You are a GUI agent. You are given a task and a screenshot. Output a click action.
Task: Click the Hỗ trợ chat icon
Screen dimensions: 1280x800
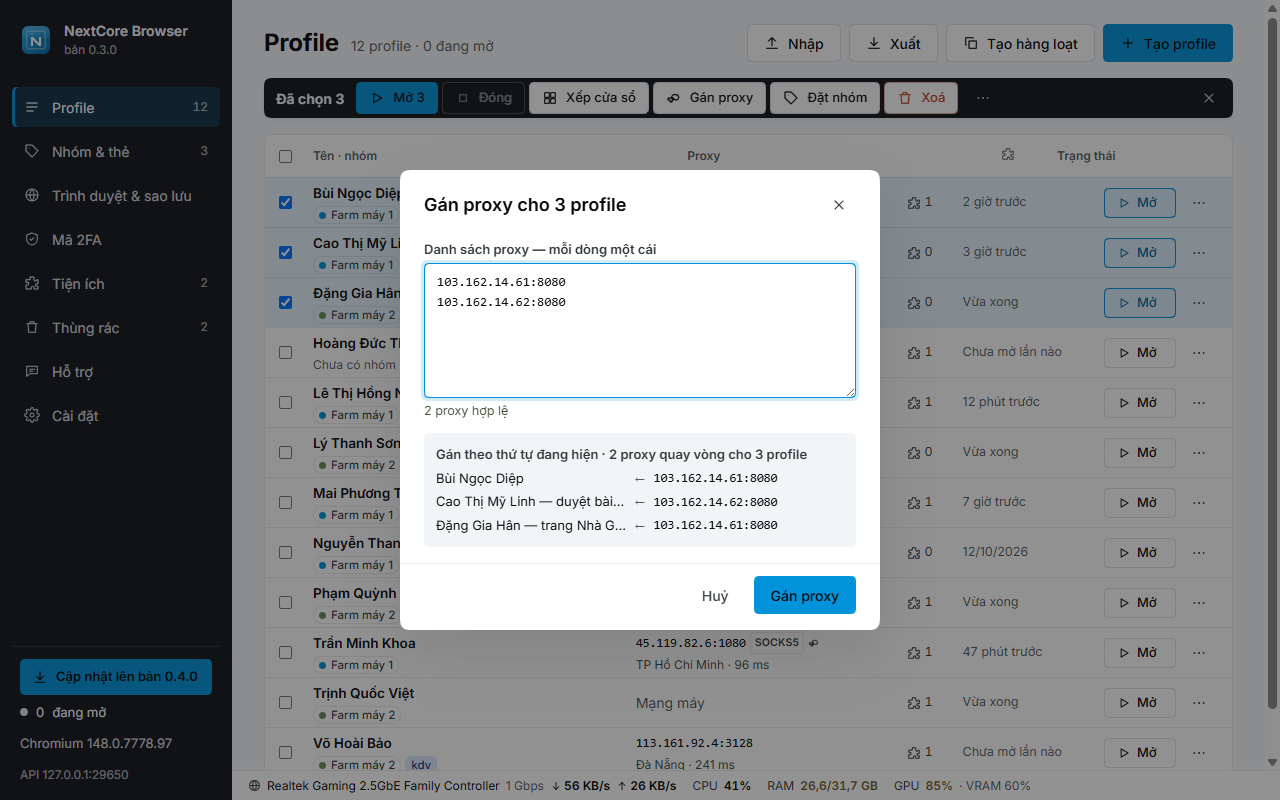click(x=32, y=371)
